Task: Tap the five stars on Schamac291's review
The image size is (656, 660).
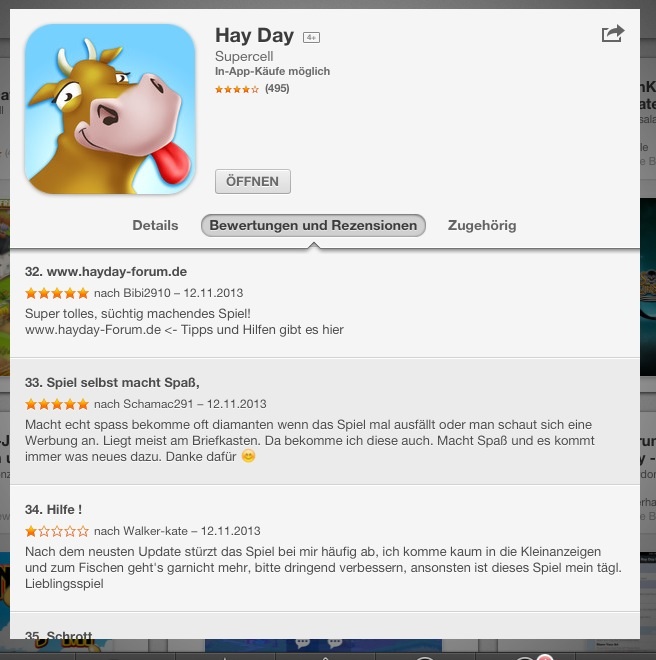Action: pyautogui.click(x=57, y=404)
